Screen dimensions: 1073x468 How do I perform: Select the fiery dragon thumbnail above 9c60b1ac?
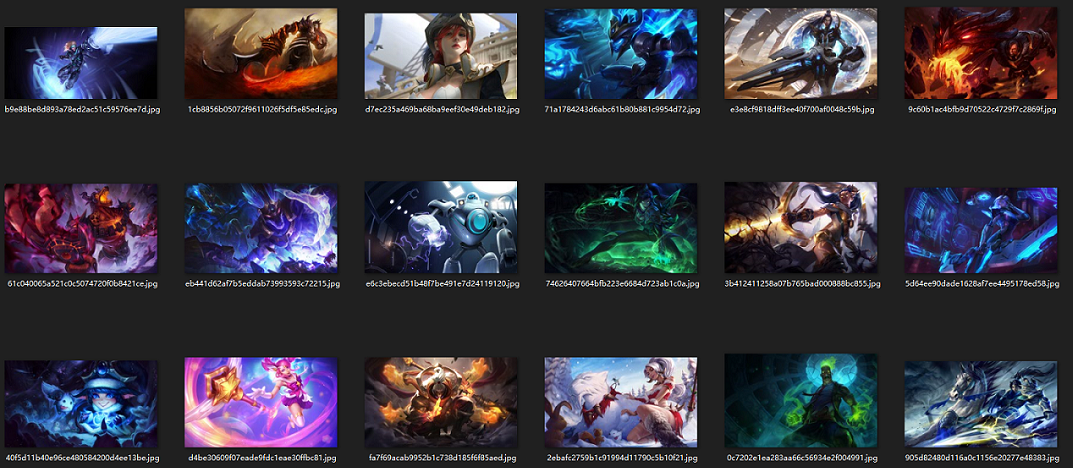coord(981,54)
